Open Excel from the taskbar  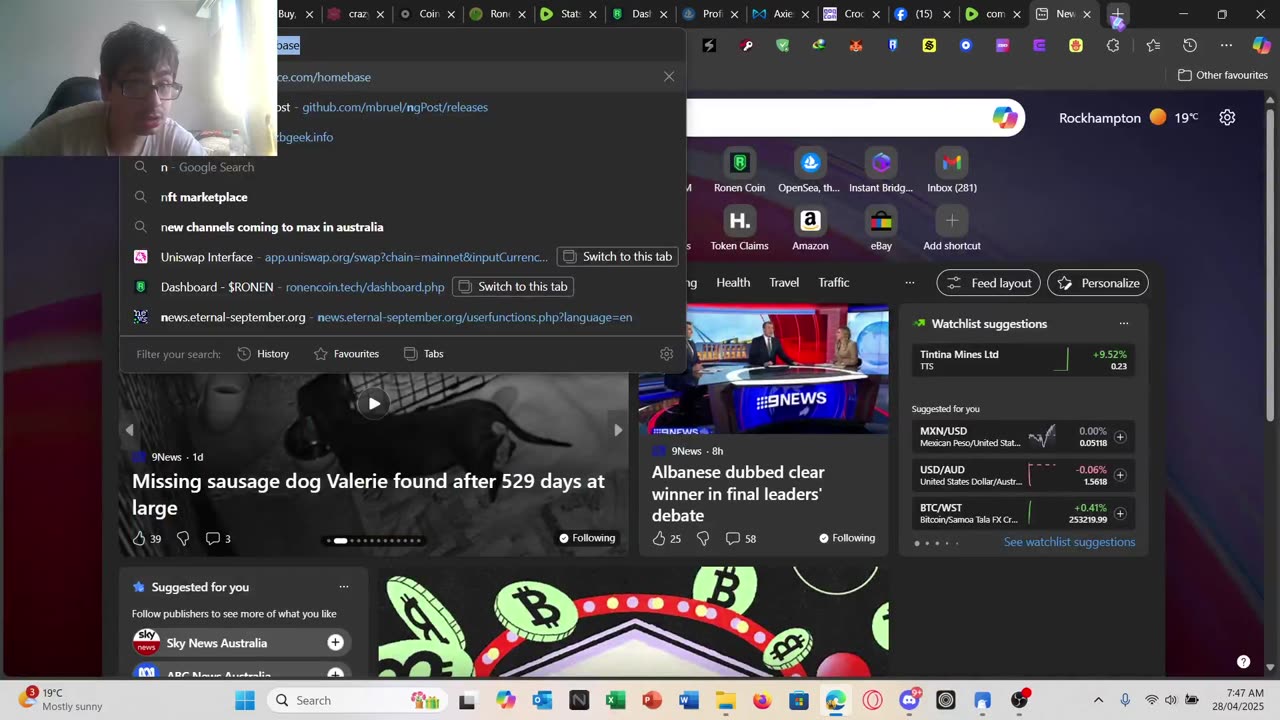tap(616, 700)
